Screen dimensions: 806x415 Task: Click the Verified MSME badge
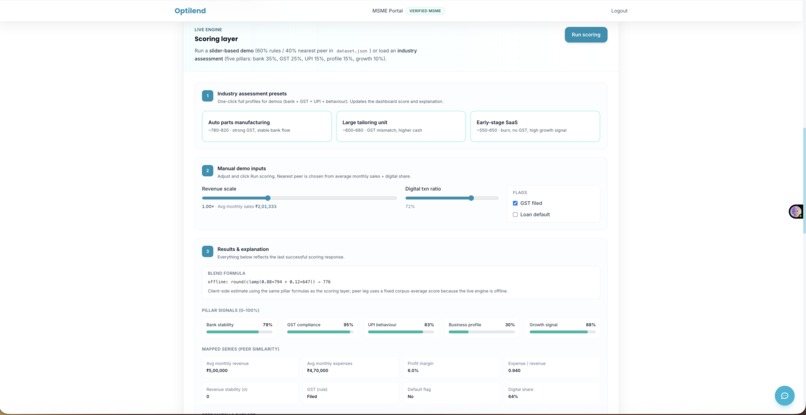(x=425, y=11)
